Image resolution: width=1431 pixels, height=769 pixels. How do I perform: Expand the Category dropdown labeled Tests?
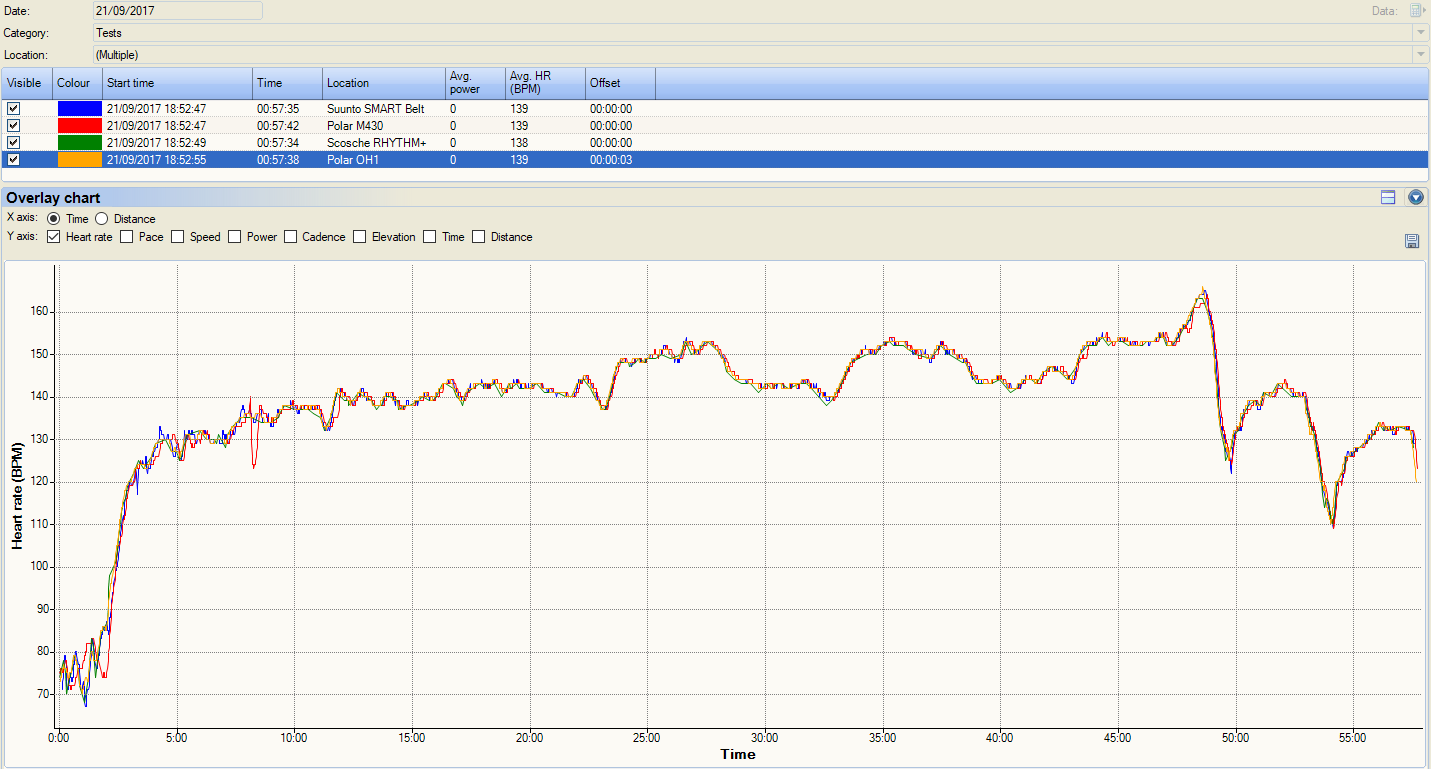pyautogui.click(x=1422, y=33)
